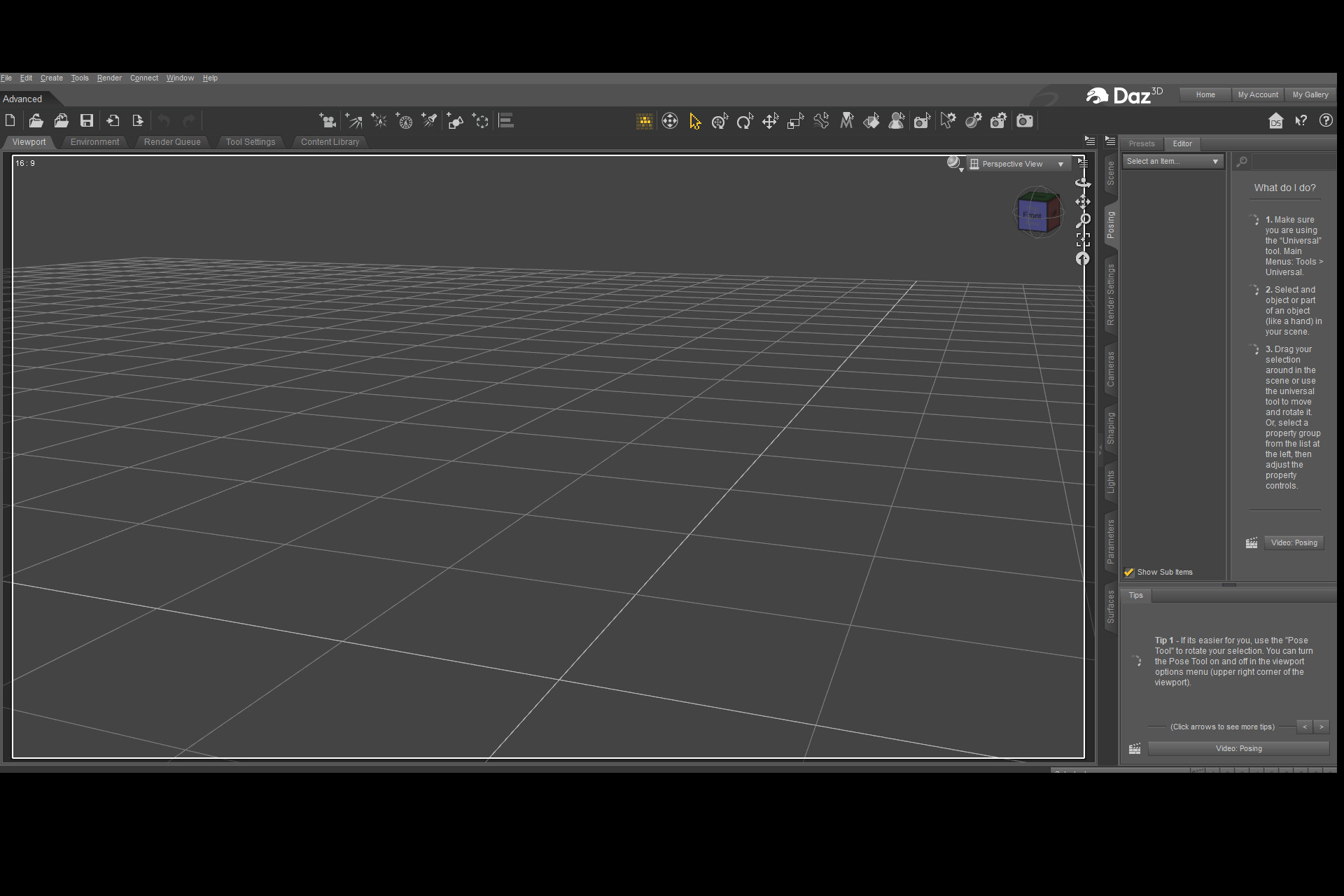Select the ActivePose bone tool

[x=821, y=121]
